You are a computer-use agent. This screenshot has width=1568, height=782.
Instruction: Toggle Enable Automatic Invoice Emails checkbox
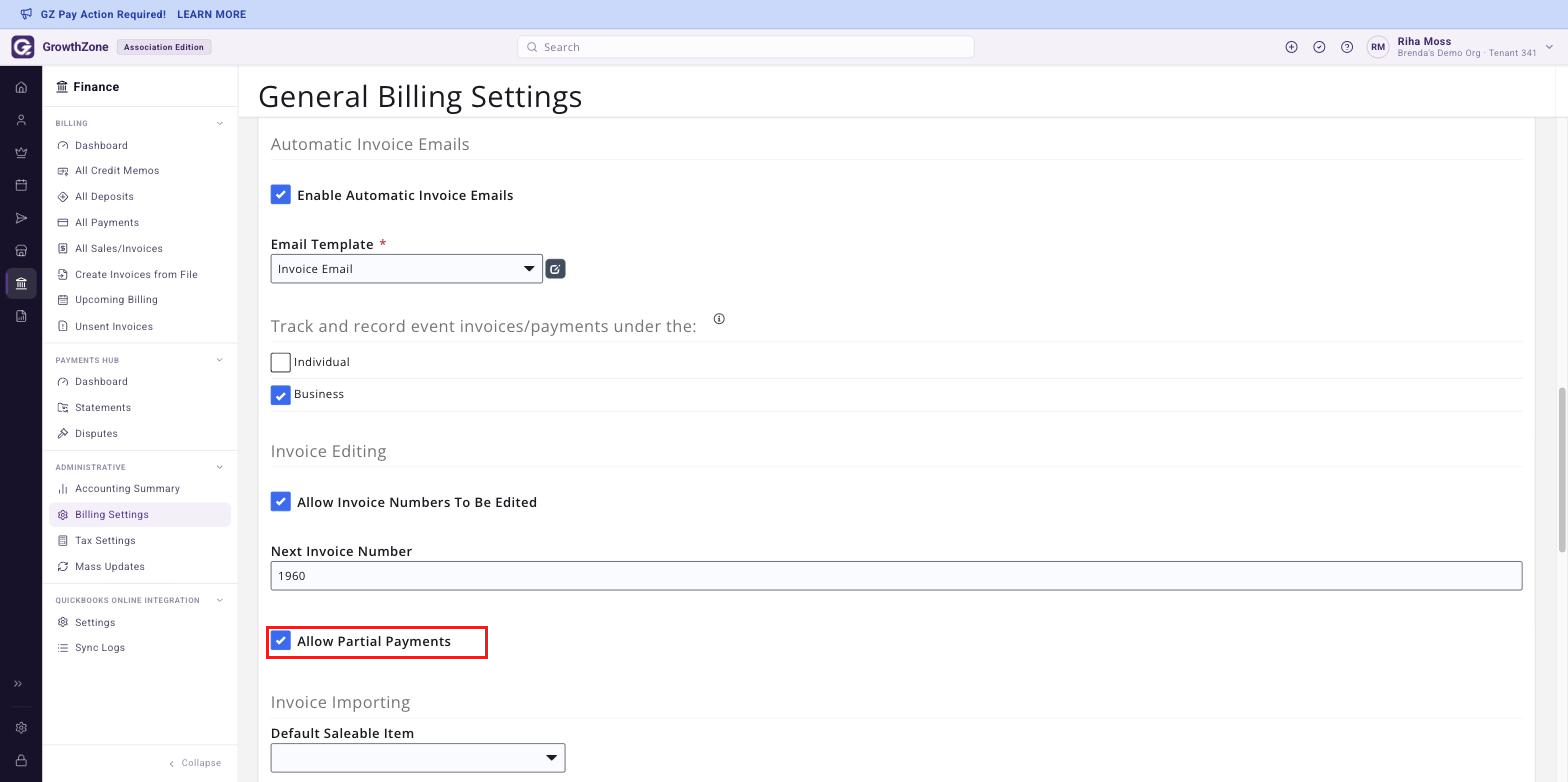pos(281,195)
